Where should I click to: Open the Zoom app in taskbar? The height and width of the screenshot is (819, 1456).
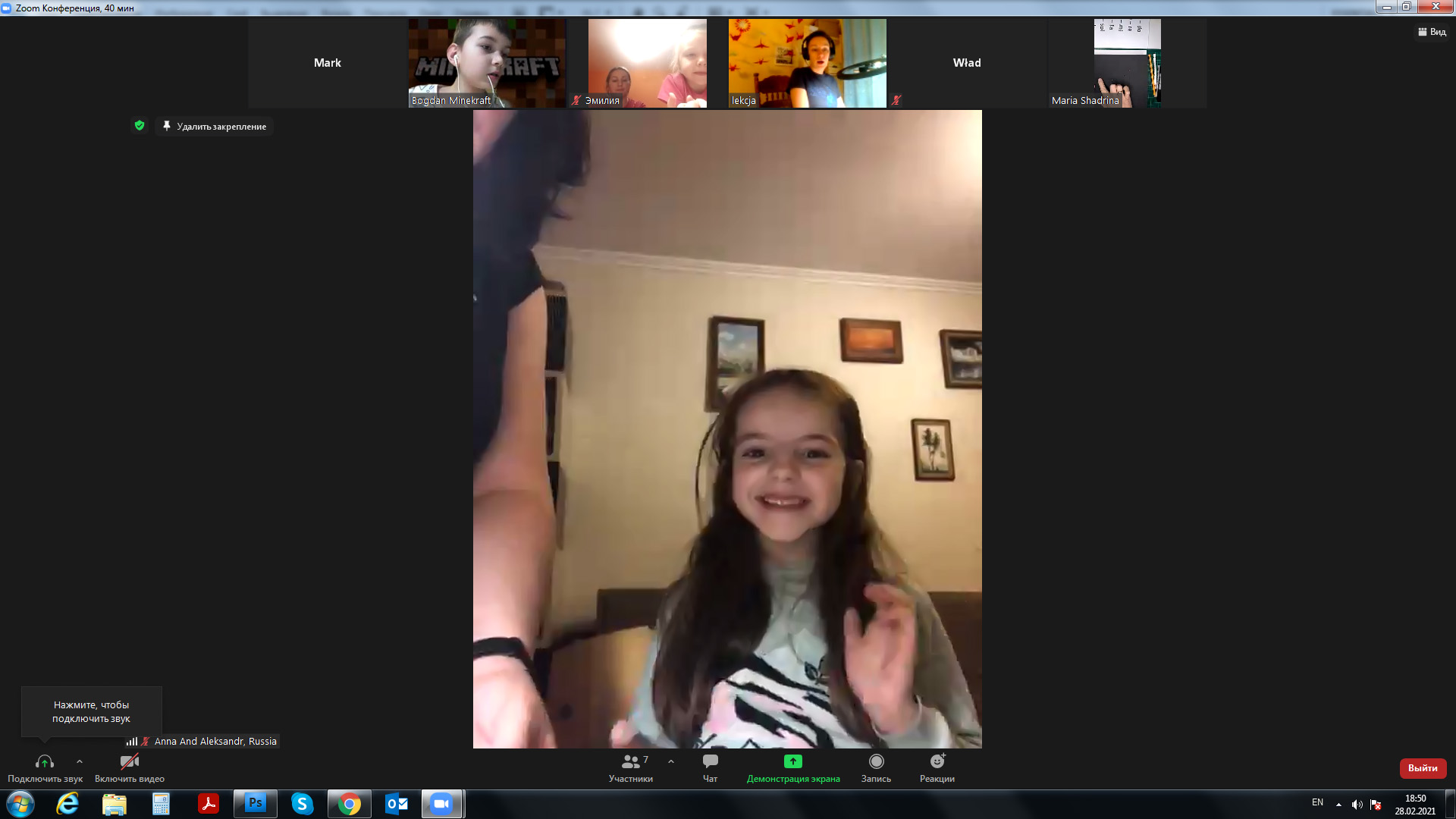(x=441, y=804)
